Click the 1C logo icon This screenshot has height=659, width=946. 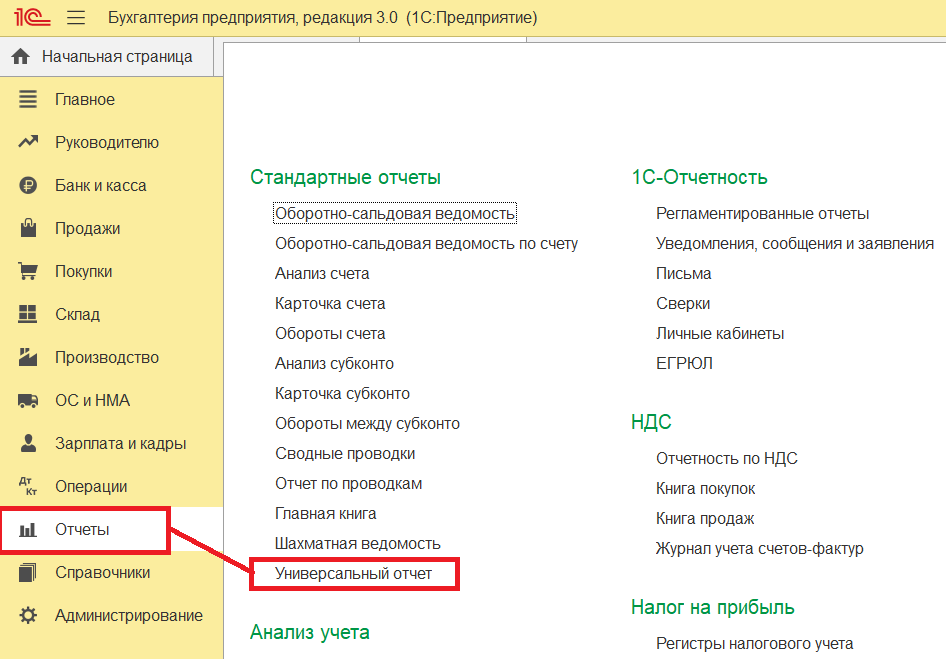32,17
